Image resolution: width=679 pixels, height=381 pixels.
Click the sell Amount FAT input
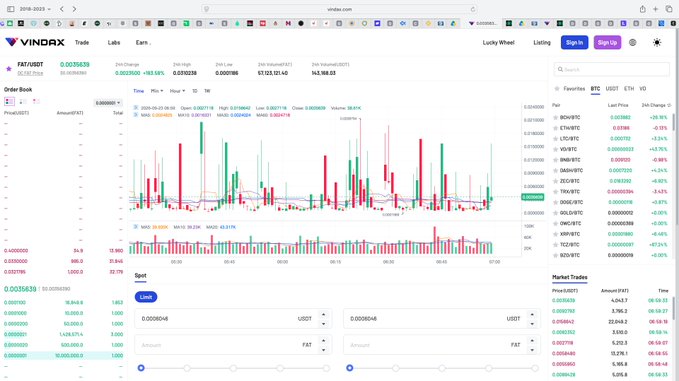442,345
